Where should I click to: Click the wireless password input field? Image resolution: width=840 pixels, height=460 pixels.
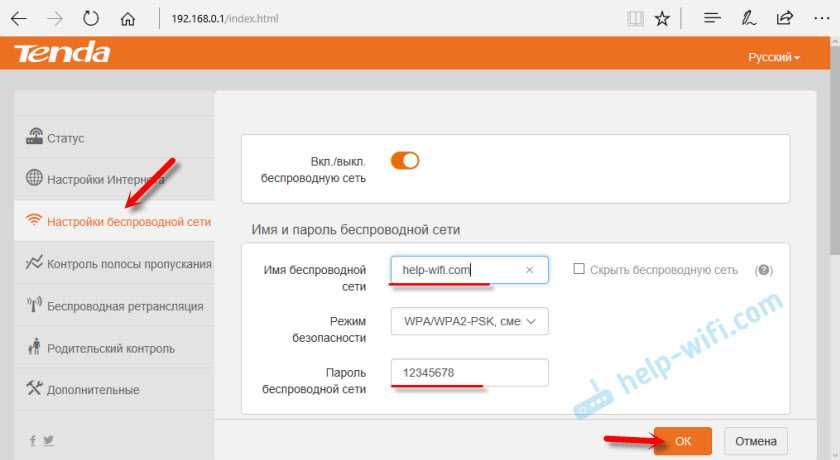point(469,373)
